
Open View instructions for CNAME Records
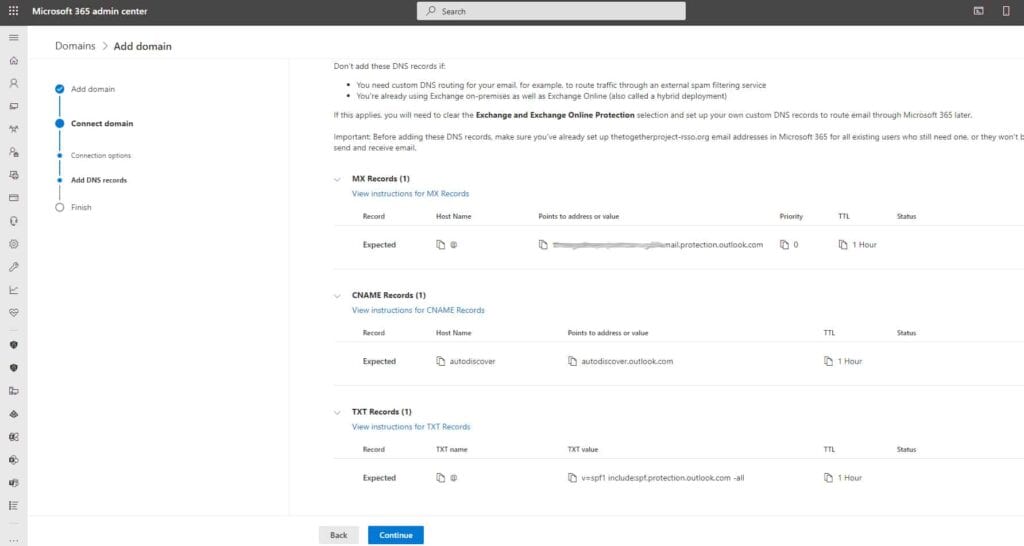click(x=418, y=310)
